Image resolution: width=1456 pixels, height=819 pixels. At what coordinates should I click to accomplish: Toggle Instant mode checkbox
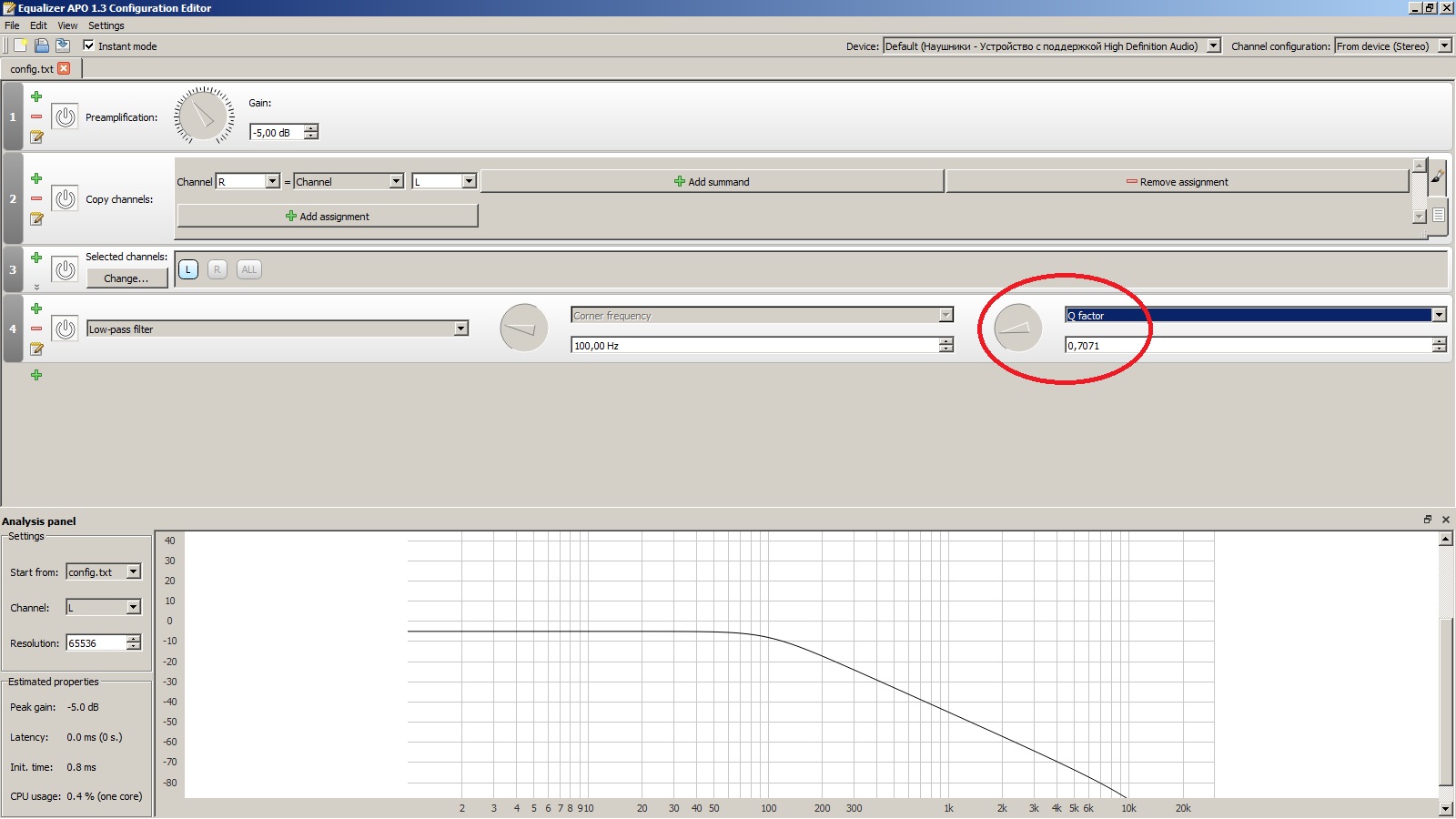click(x=88, y=45)
